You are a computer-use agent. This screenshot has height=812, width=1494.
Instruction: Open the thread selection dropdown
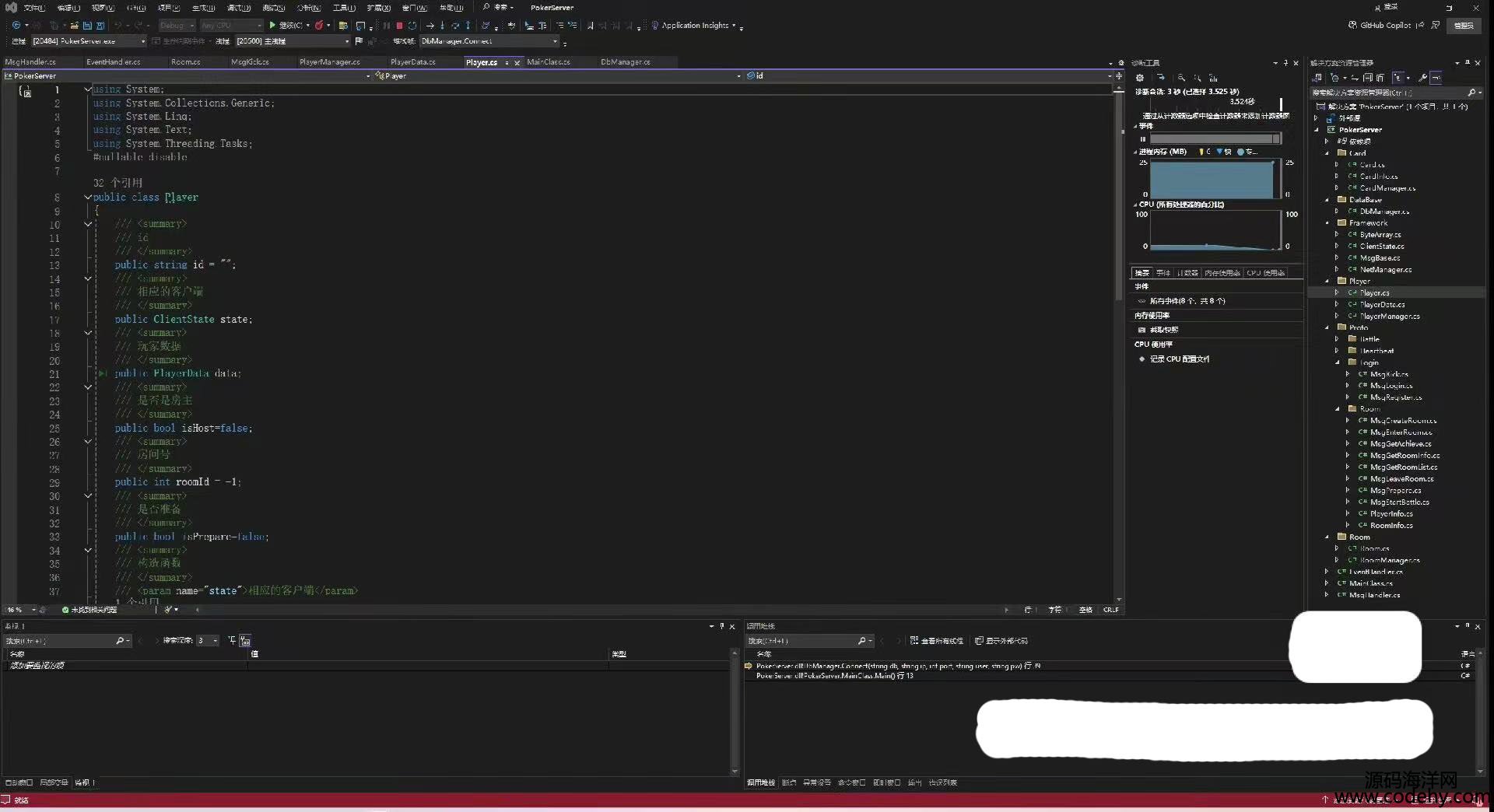click(x=292, y=40)
